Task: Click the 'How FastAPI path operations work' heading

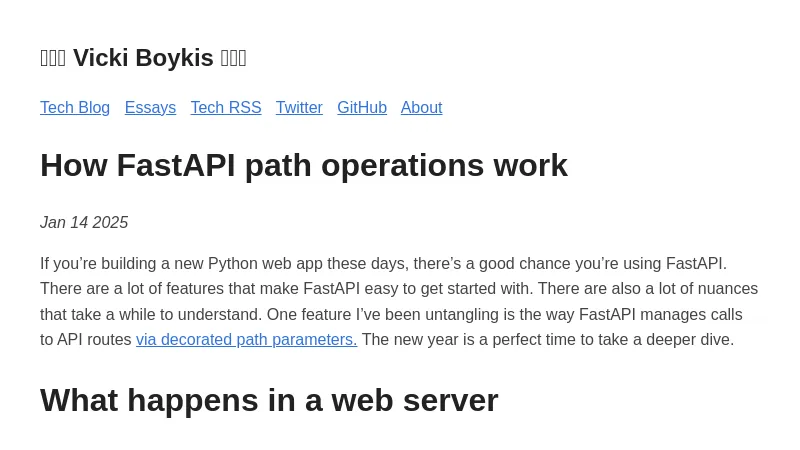Action: [x=303, y=165]
